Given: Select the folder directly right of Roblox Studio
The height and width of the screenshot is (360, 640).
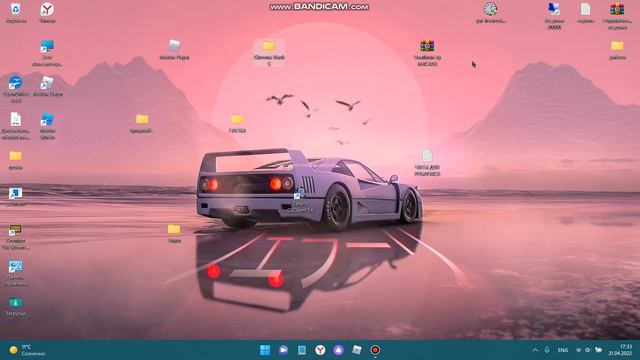Looking at the screenshot, I should point(142,123).
